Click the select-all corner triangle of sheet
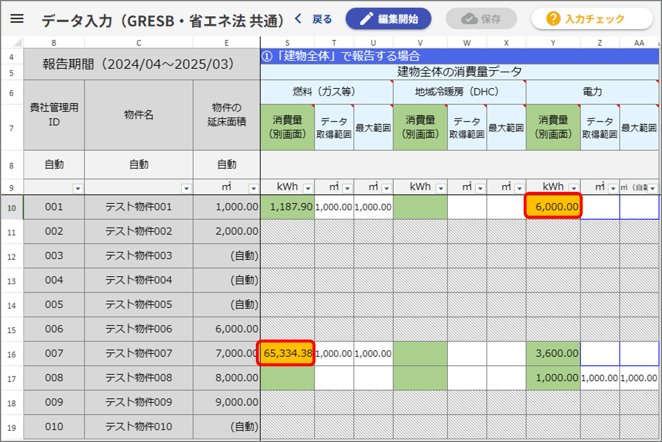662x442 pixels. (18, 43)
